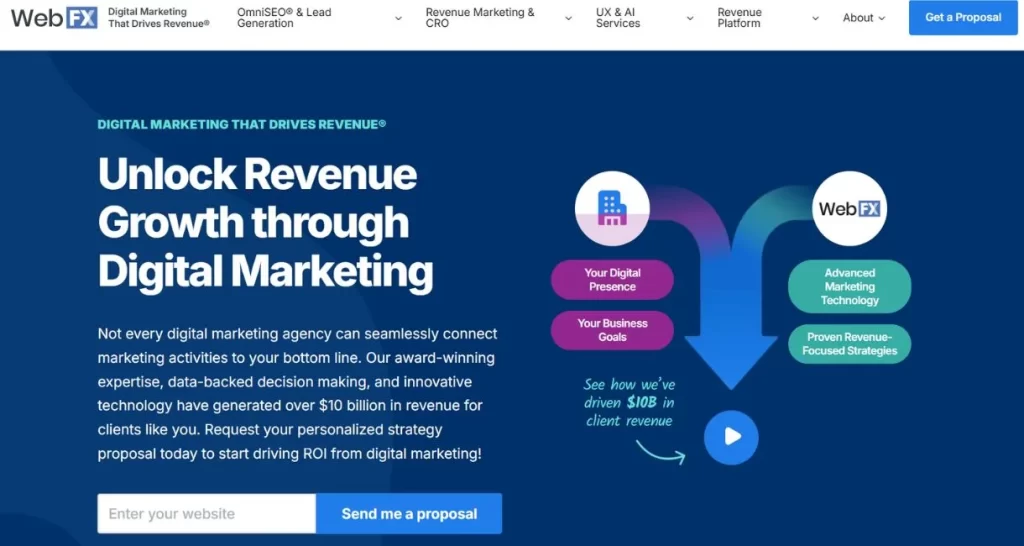Open the About menu
This screenshot has width=1024, height=546.
[x=864, y=18]
